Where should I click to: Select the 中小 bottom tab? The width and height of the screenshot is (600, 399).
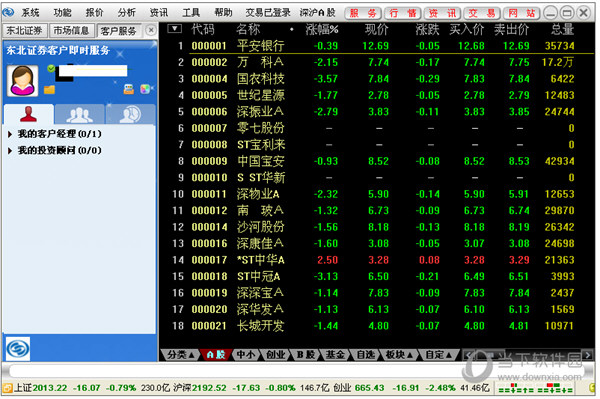tap(246, 355)
